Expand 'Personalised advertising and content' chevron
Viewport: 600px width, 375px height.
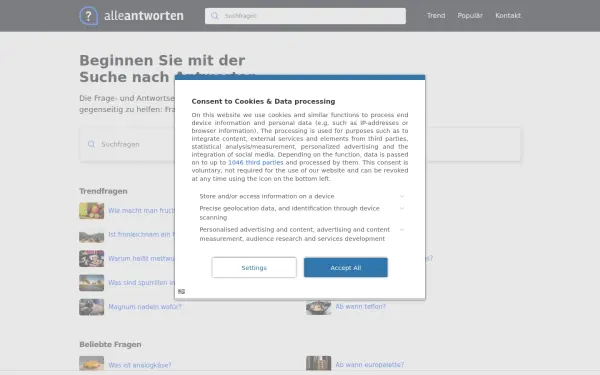coord(402,230)
